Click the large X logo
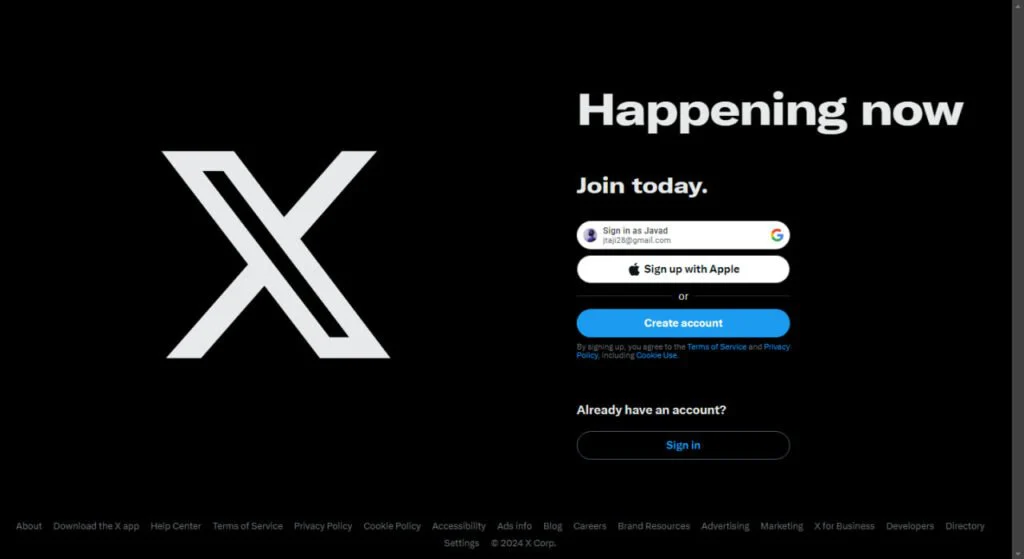 [x=277, y=255]
